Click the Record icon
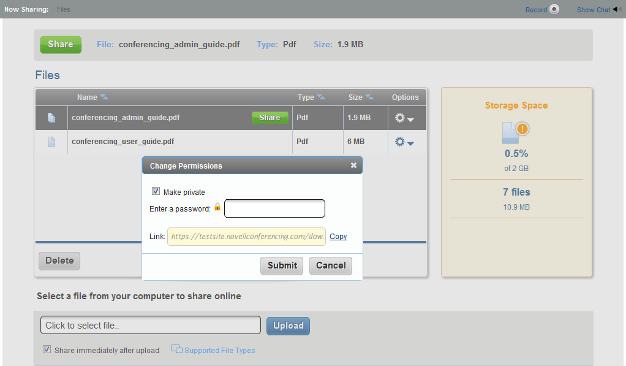This screenshot has width=626, height=366. pos(554,9)
